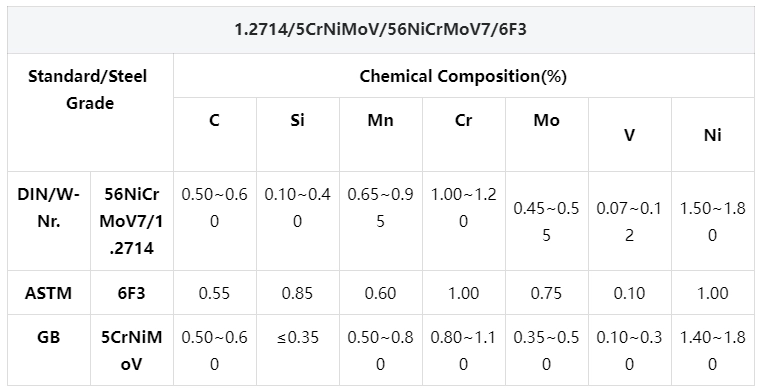
Task: Click the Cr column header
Action: coord(463,120)
